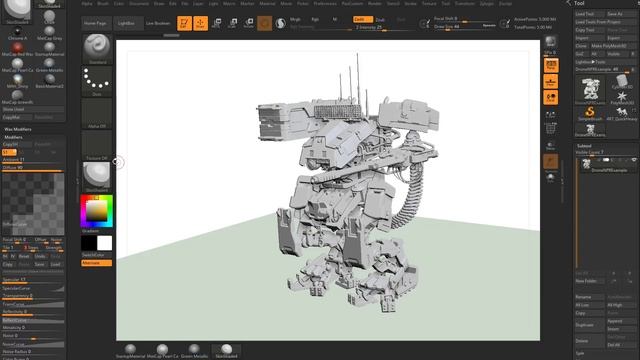Collapse the Modifiers section

[x=13, y=137]
